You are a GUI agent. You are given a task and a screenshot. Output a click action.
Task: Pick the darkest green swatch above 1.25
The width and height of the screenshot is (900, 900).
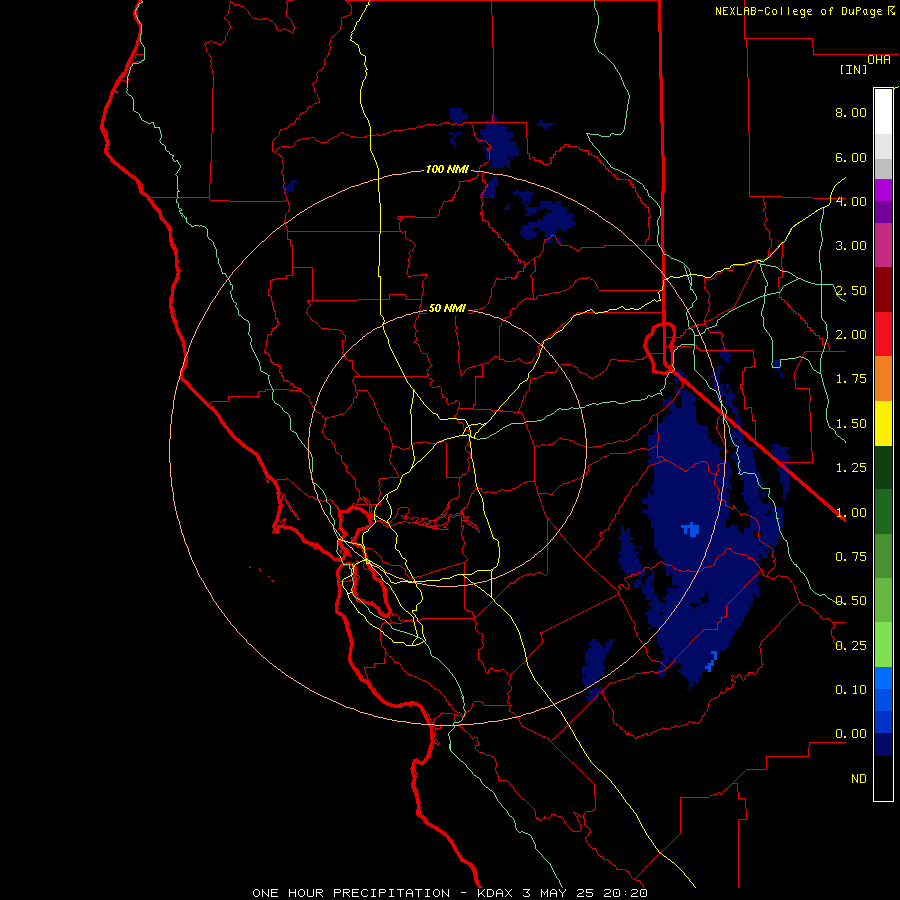coord(883,467)
